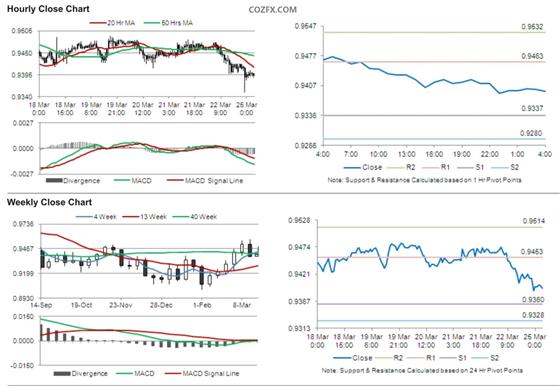Click the weekly MACD Signal Line legend
This screenshot has height=386, width=560.
tap(202, 374)
